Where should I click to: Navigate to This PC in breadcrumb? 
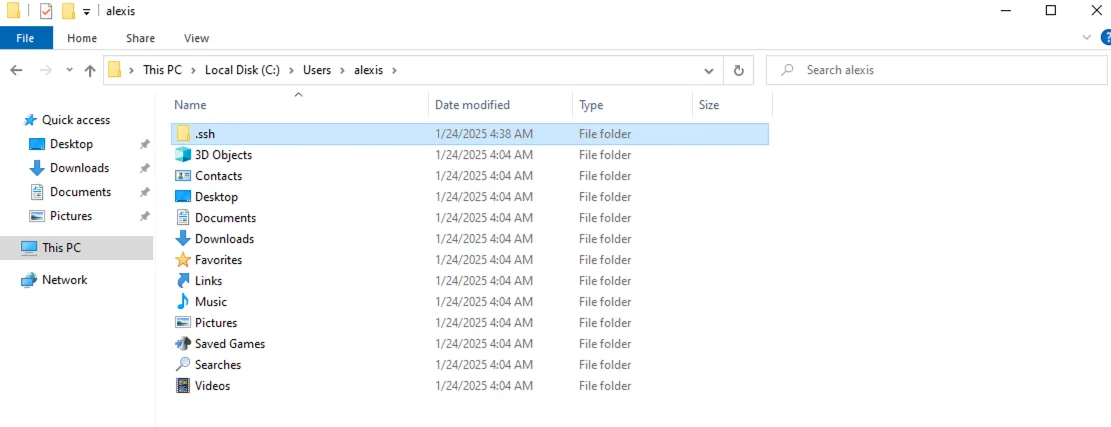tap(162, 70)
